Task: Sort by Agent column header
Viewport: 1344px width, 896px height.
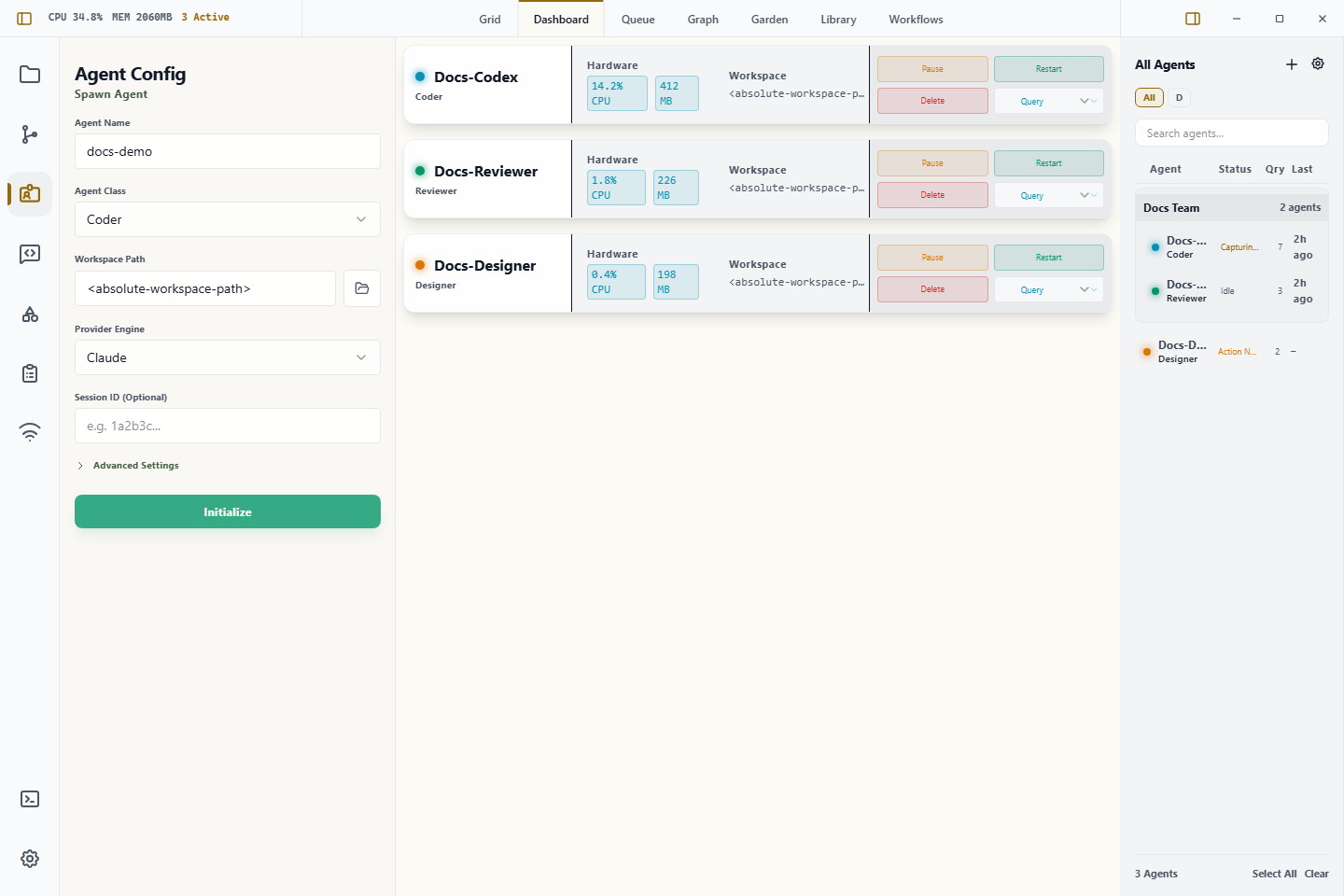Action: (x=1165, y=169)
